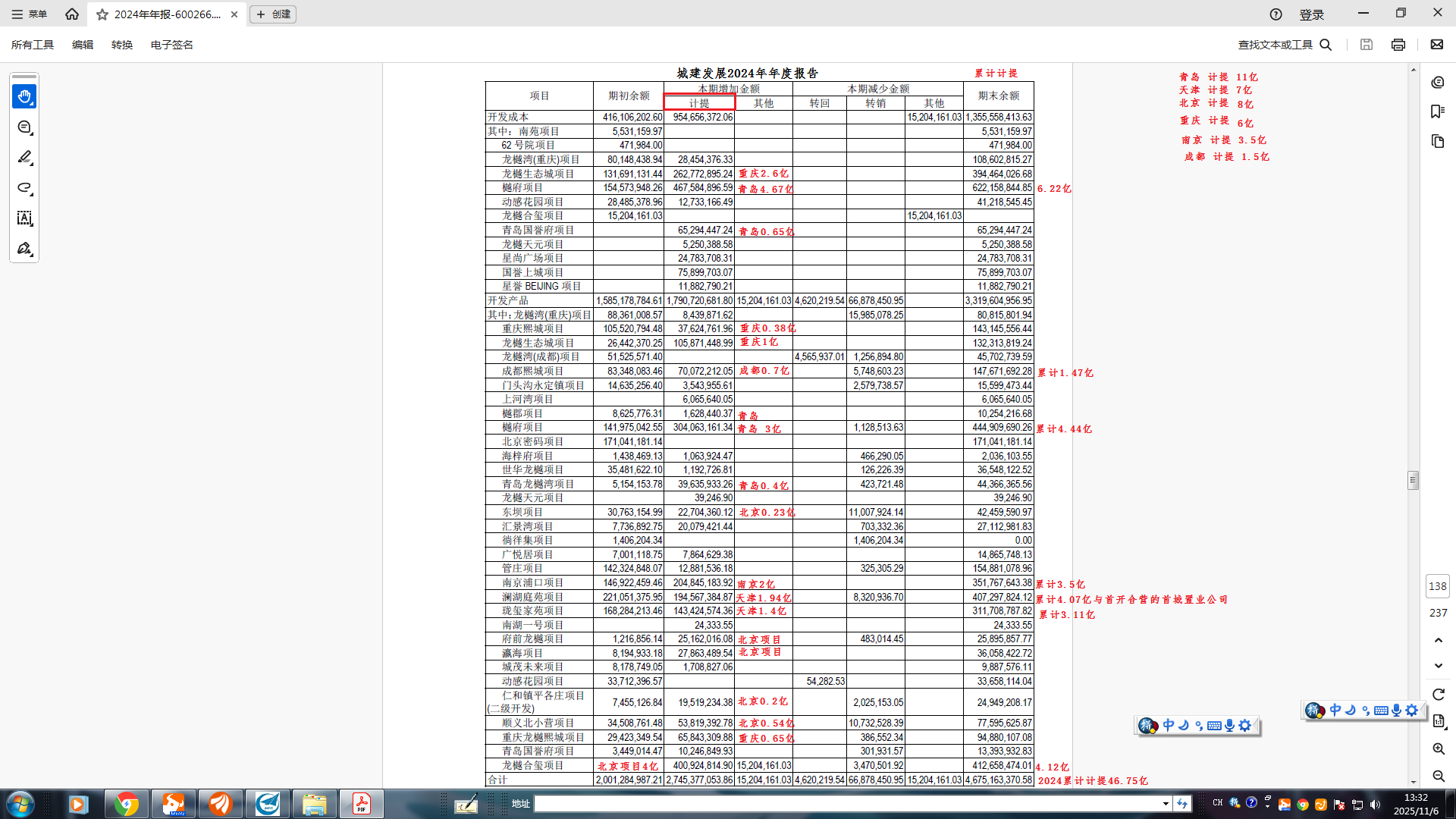Open the 所有工具 menu
The height and width of the screenshot is (819, 1456).
coord(33,45)
